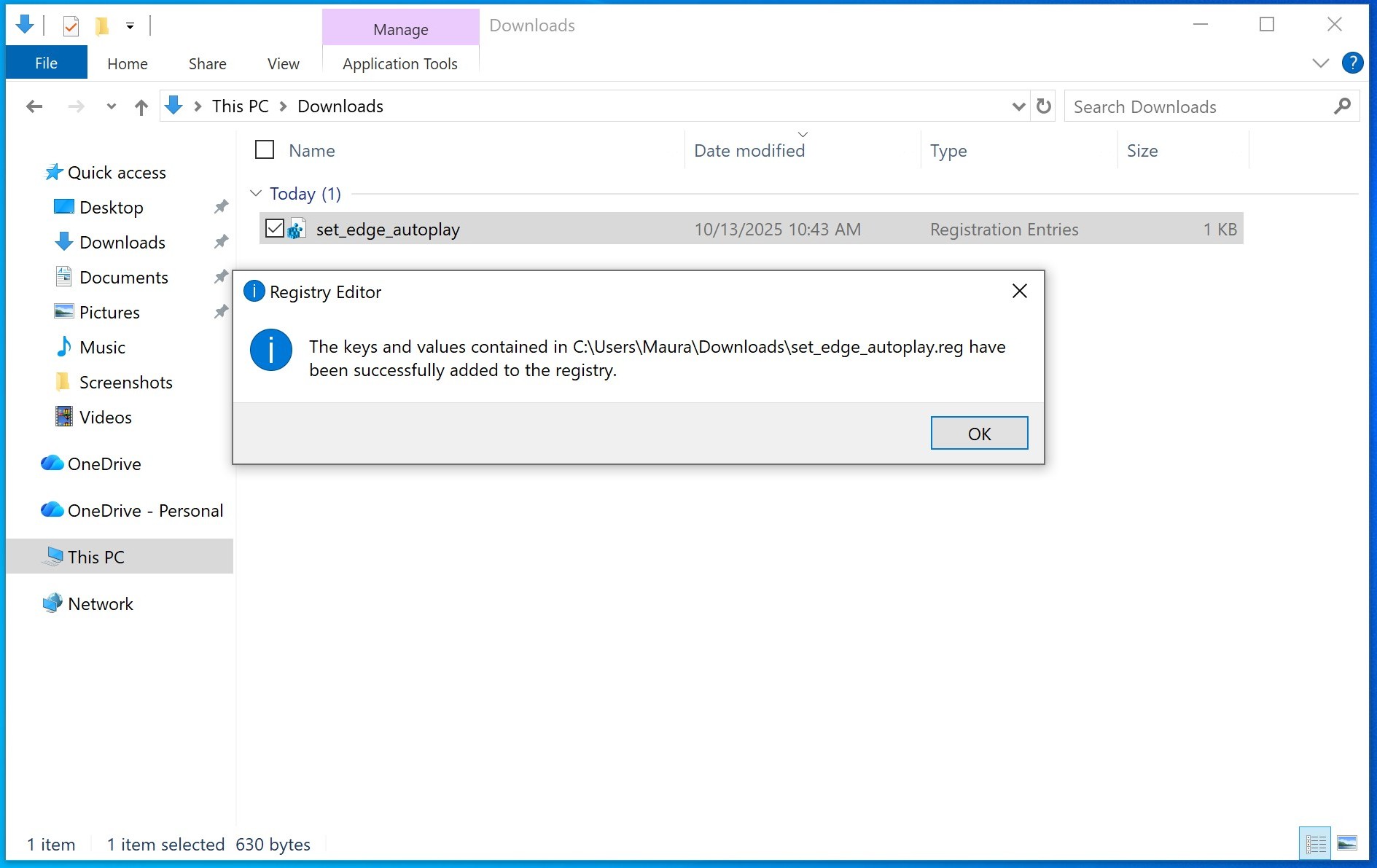
Task: Expand the chevron after This PC breadcrumb
Action: (x=284, y=106)
